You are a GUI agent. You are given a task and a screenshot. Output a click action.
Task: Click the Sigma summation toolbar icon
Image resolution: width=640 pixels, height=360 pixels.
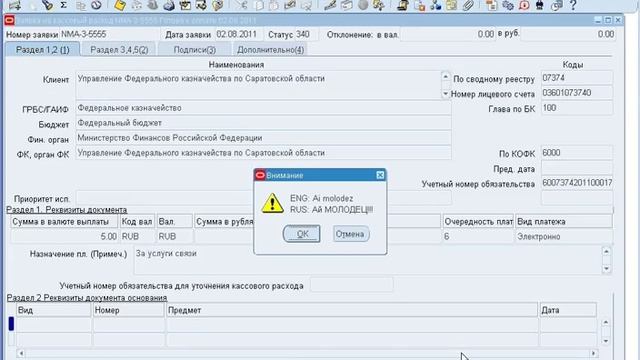click(x=63, y=5)
